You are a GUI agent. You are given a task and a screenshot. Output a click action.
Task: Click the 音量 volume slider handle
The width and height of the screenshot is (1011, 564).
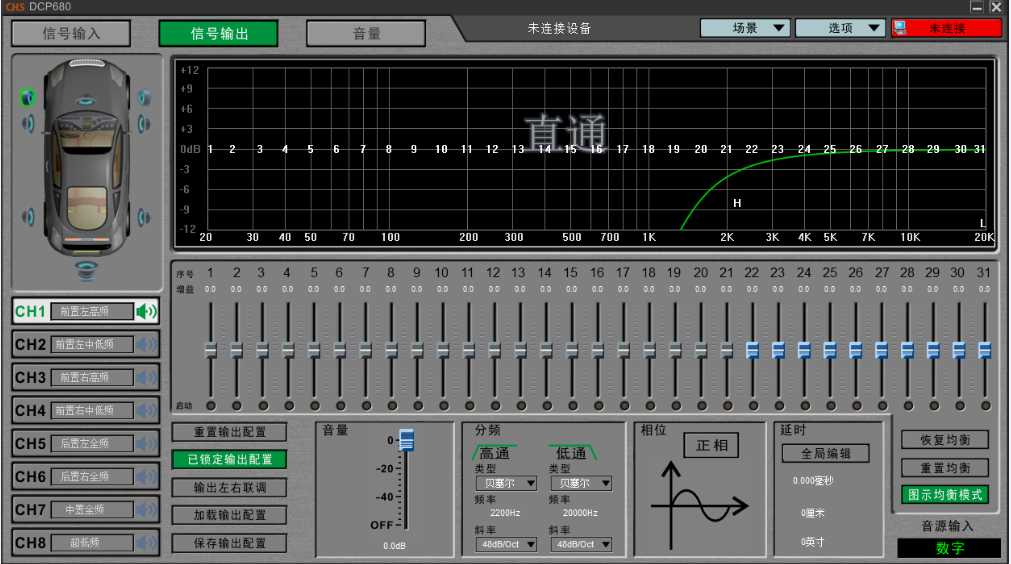(406, 441)
